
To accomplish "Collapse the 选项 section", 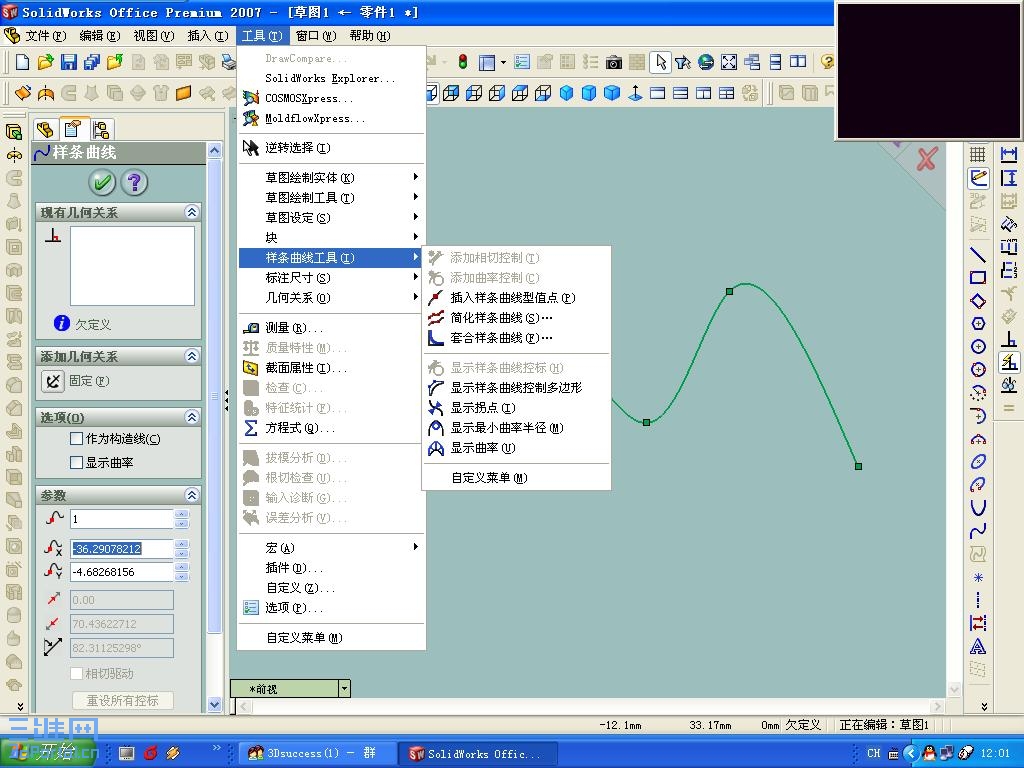I will click(191, 417).
